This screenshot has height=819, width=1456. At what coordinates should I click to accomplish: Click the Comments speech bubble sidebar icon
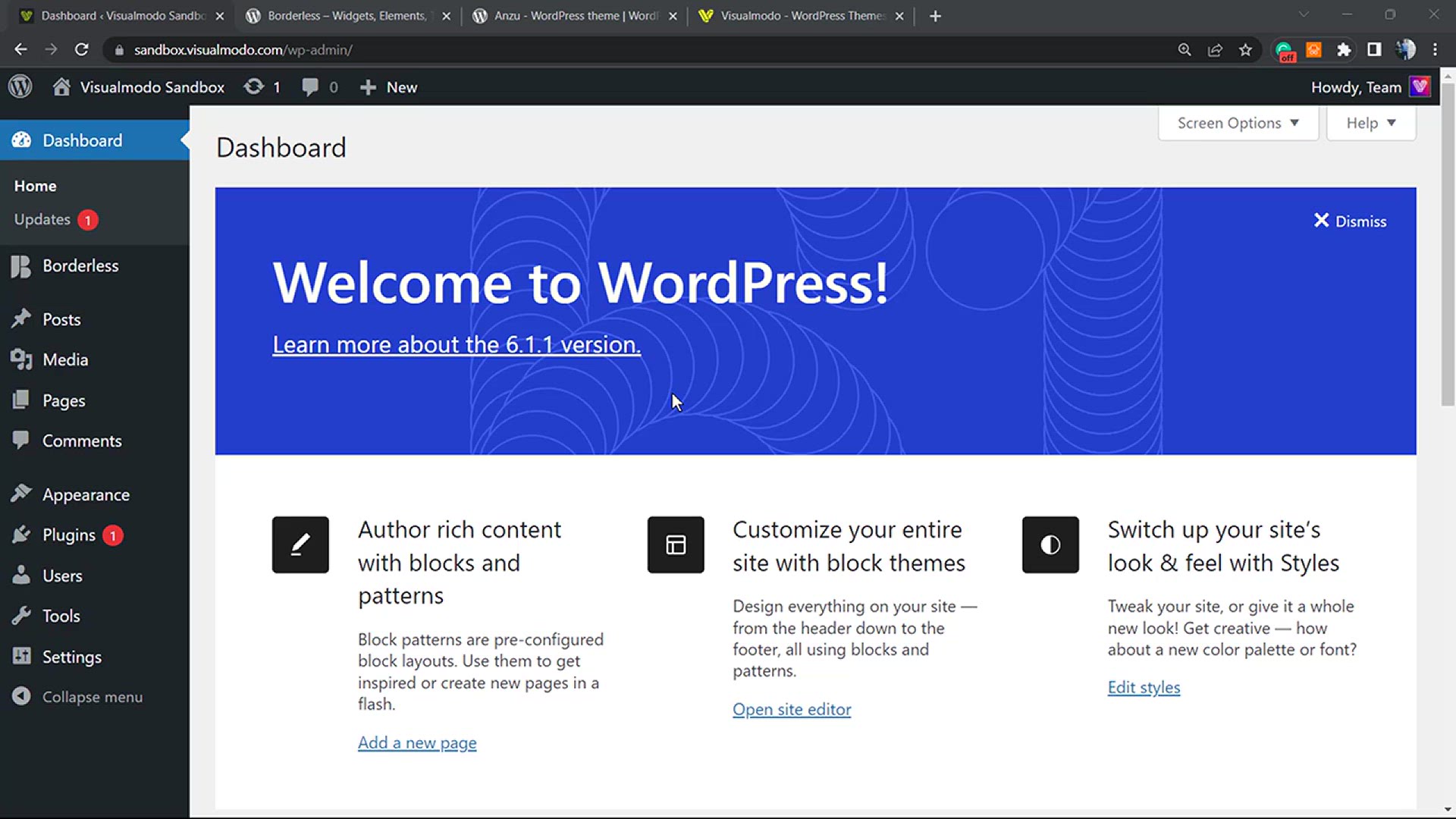(21, 441)
